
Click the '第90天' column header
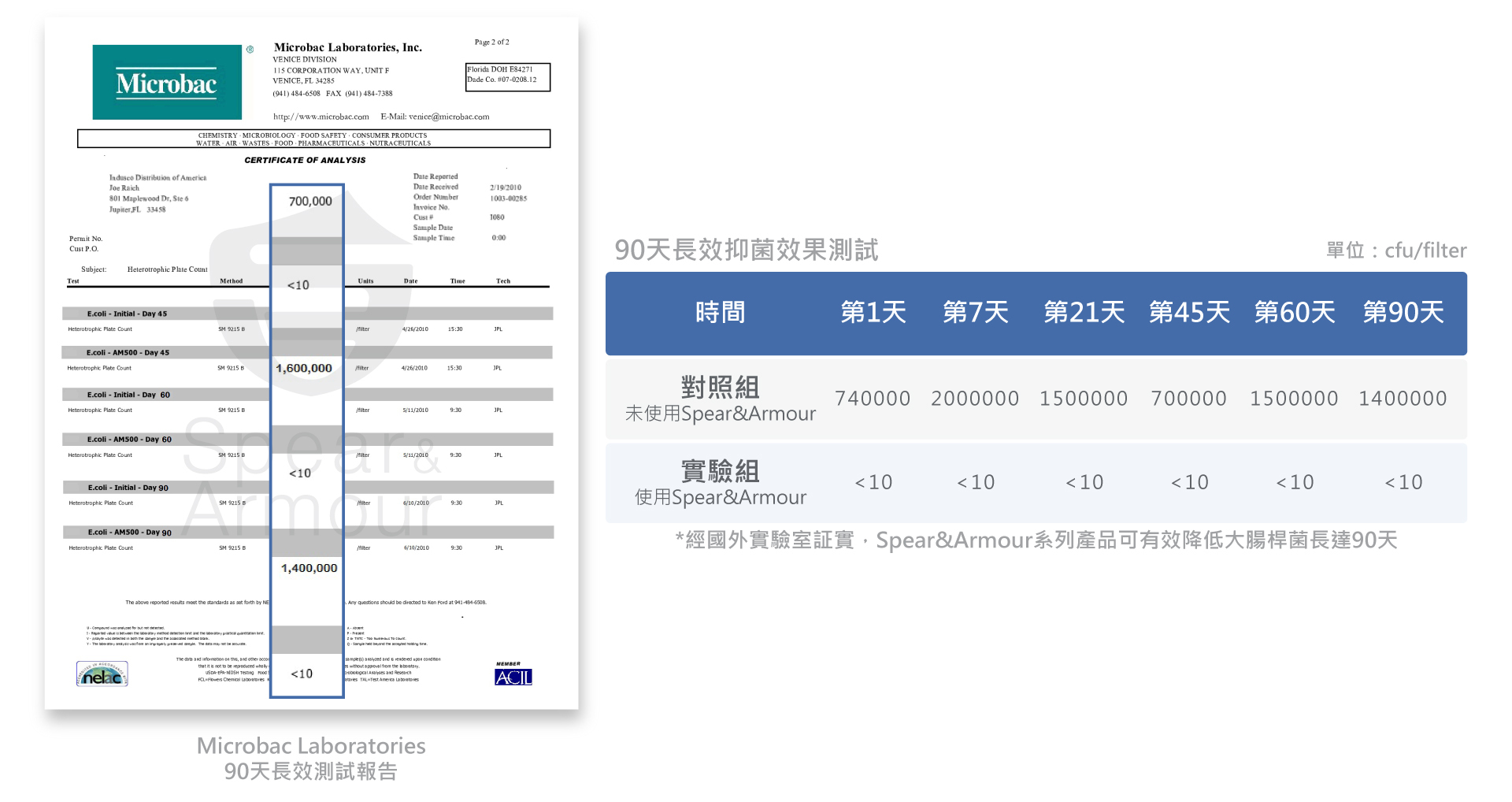pyautogui.click(x=1403, y=313)
